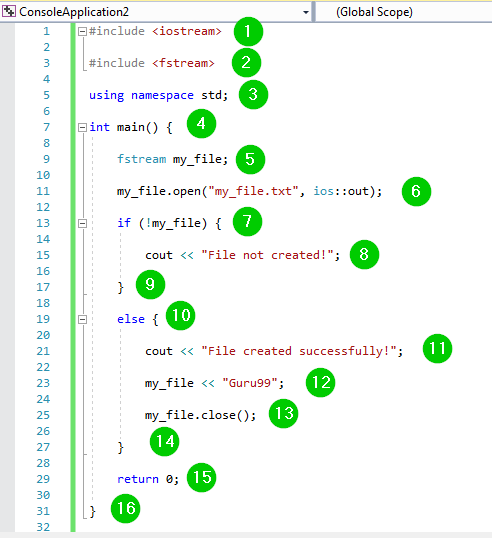Click the "Guru99" string on line 23
The width and height of the screenshot is (492, 538).
(x=250, y=383)
